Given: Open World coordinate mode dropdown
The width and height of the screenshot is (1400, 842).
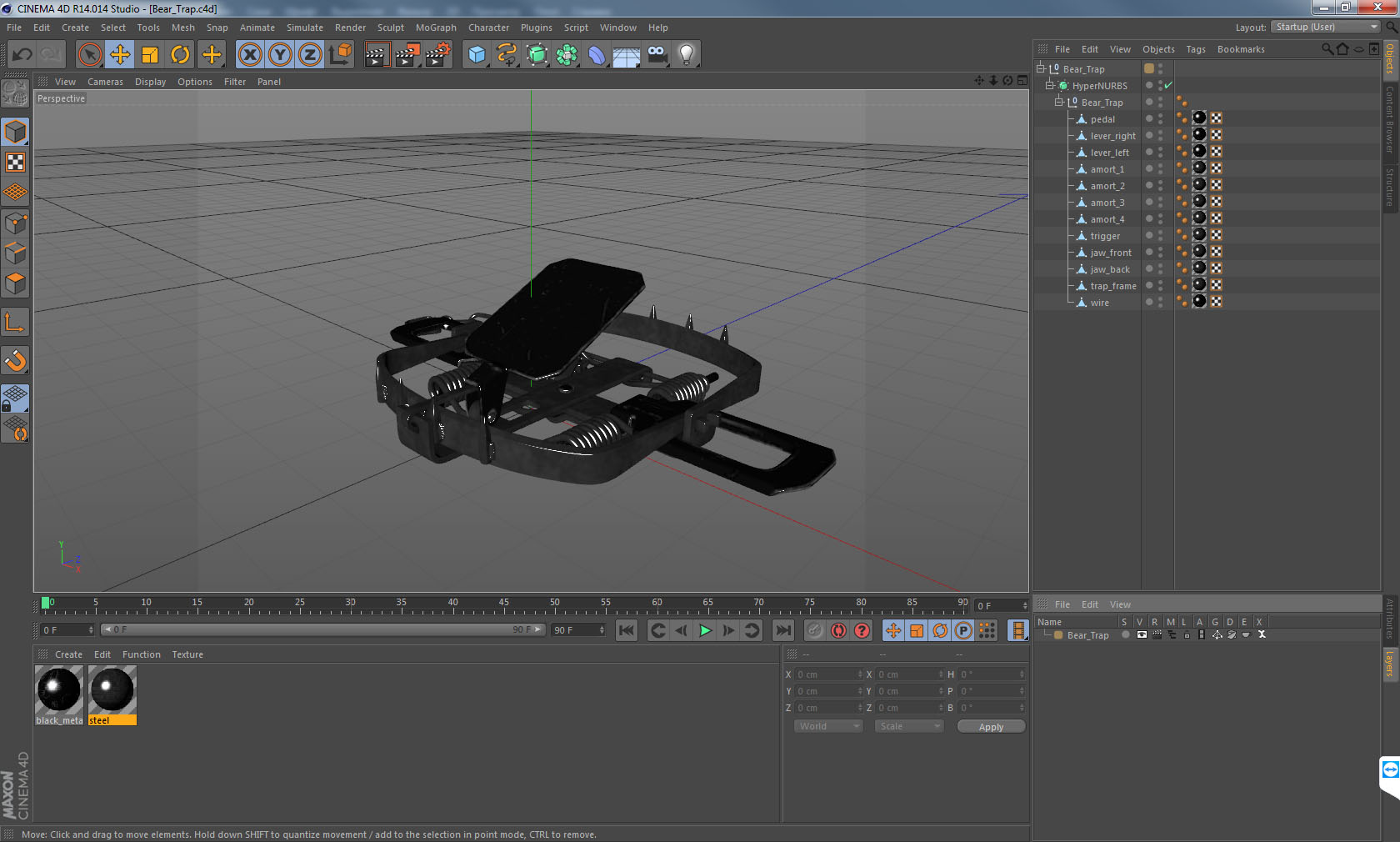Looking at the screenshot, I should click(x=827, y=726).
